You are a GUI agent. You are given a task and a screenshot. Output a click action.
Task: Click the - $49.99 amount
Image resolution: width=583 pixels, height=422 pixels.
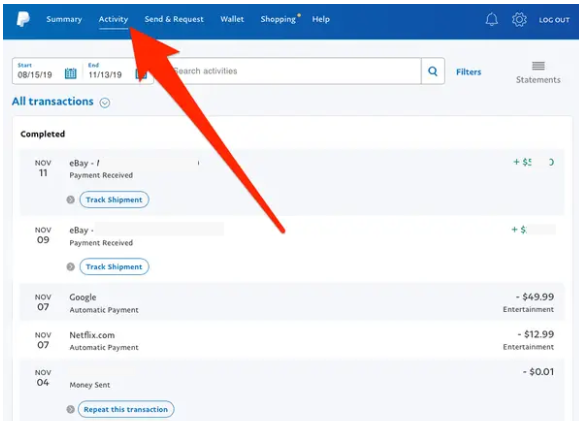click(x=535, y=297)
